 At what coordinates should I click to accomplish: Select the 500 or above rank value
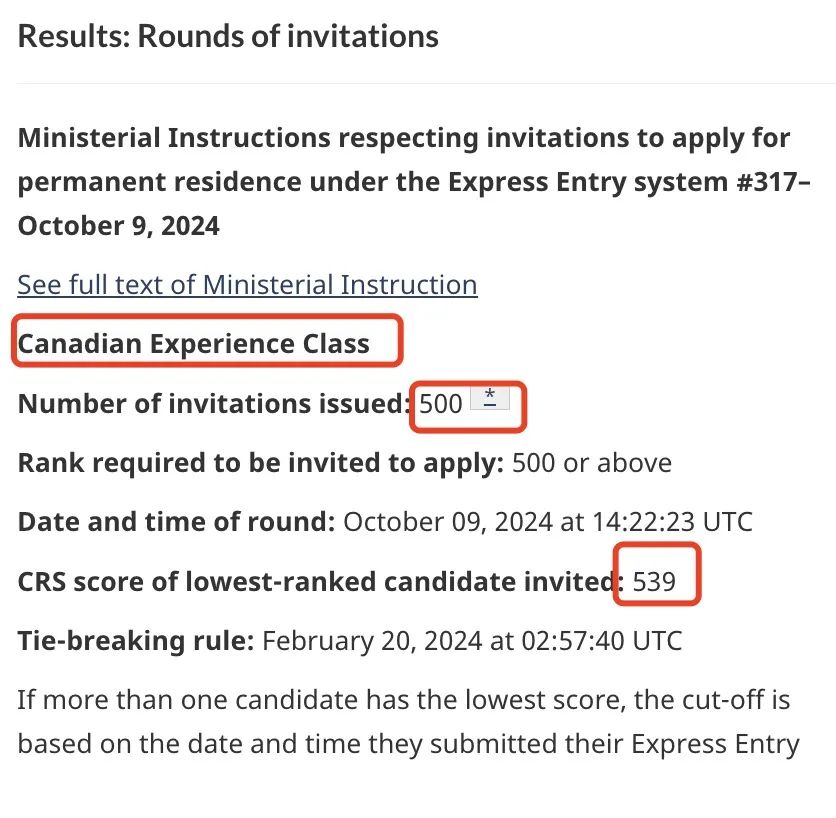(x=592, y=463)
